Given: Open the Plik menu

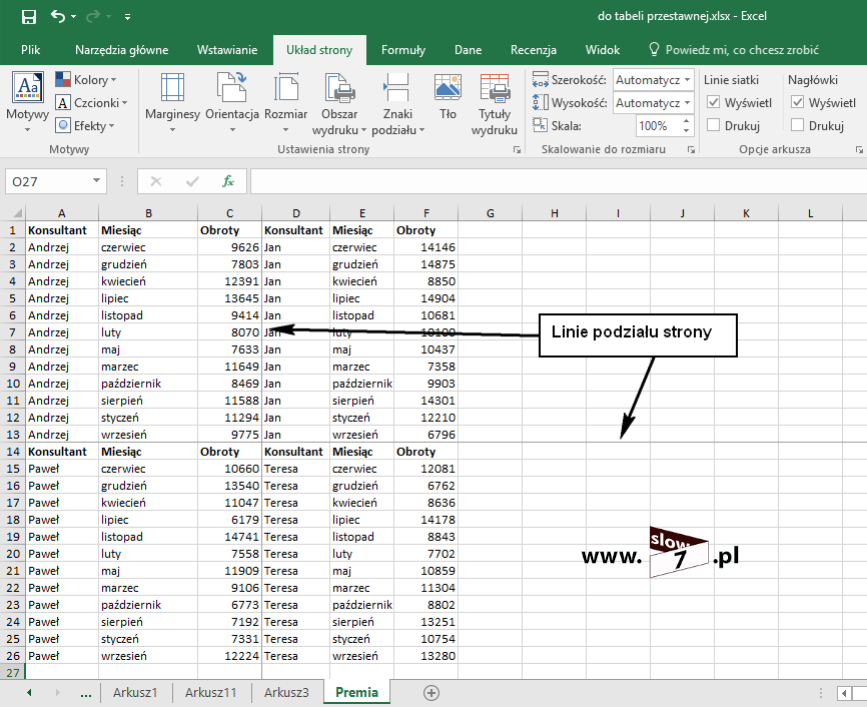Looking at the screenshot, I should [30, 50].
